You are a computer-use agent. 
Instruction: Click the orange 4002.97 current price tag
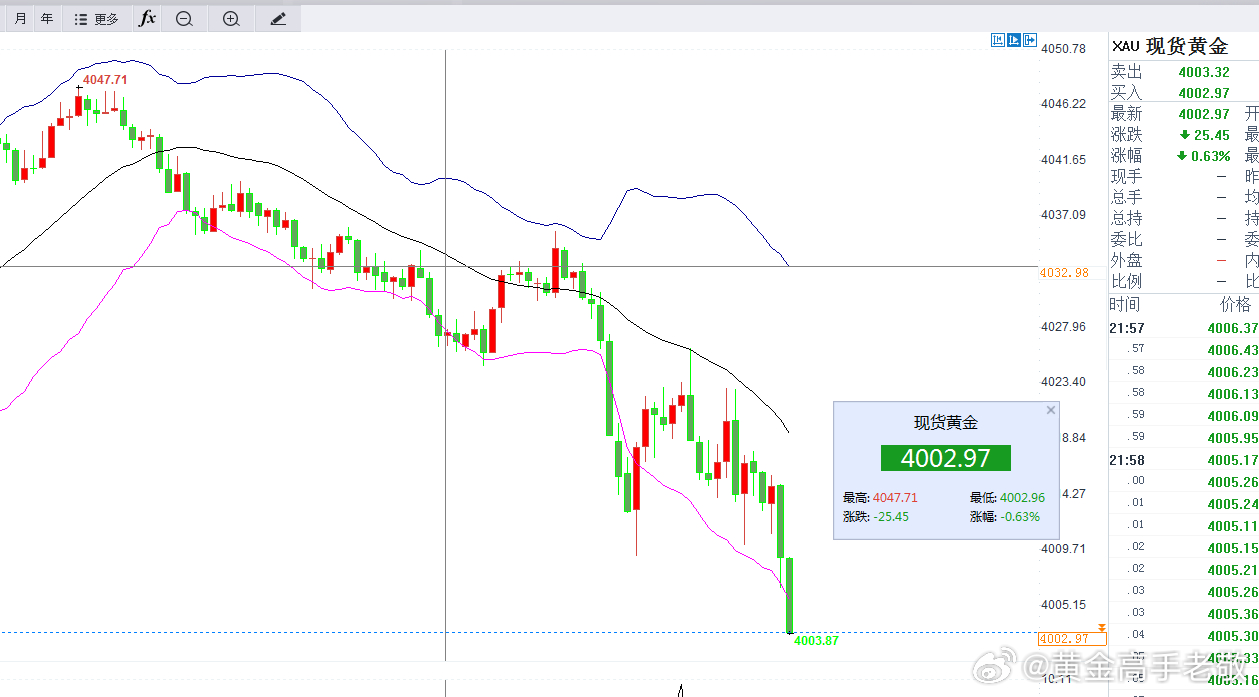pyautogui.click(x=1073, y=638)
